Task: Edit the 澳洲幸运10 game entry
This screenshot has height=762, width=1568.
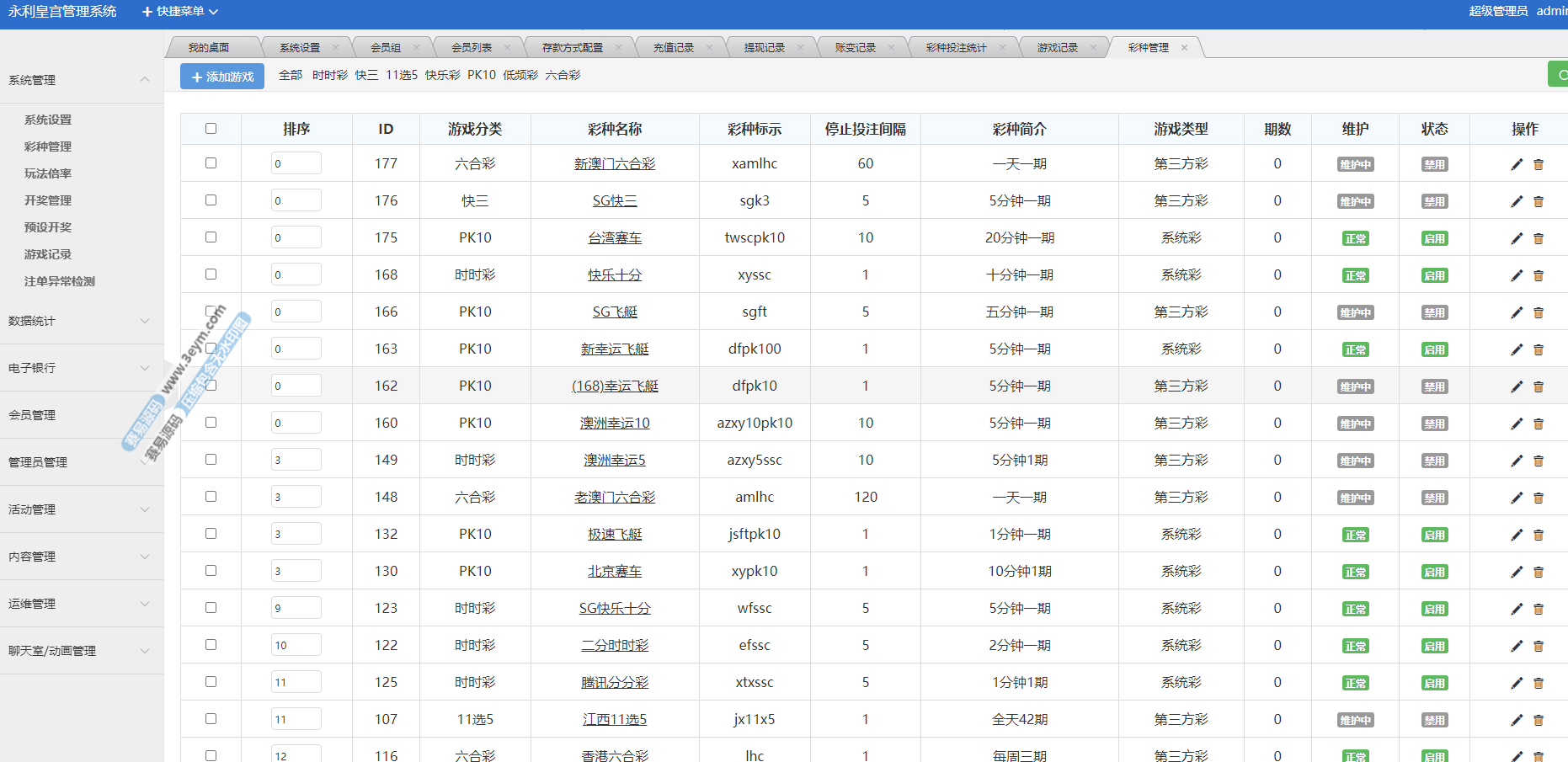Action: [x=1517, y=424]
